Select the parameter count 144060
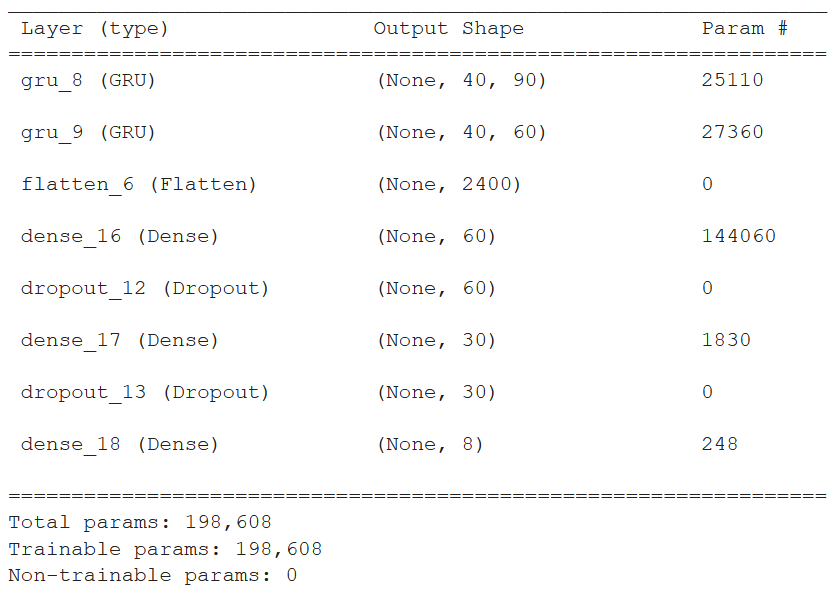Screen dimensions: 835x594 pyautogui.click(x=738, y=236)
